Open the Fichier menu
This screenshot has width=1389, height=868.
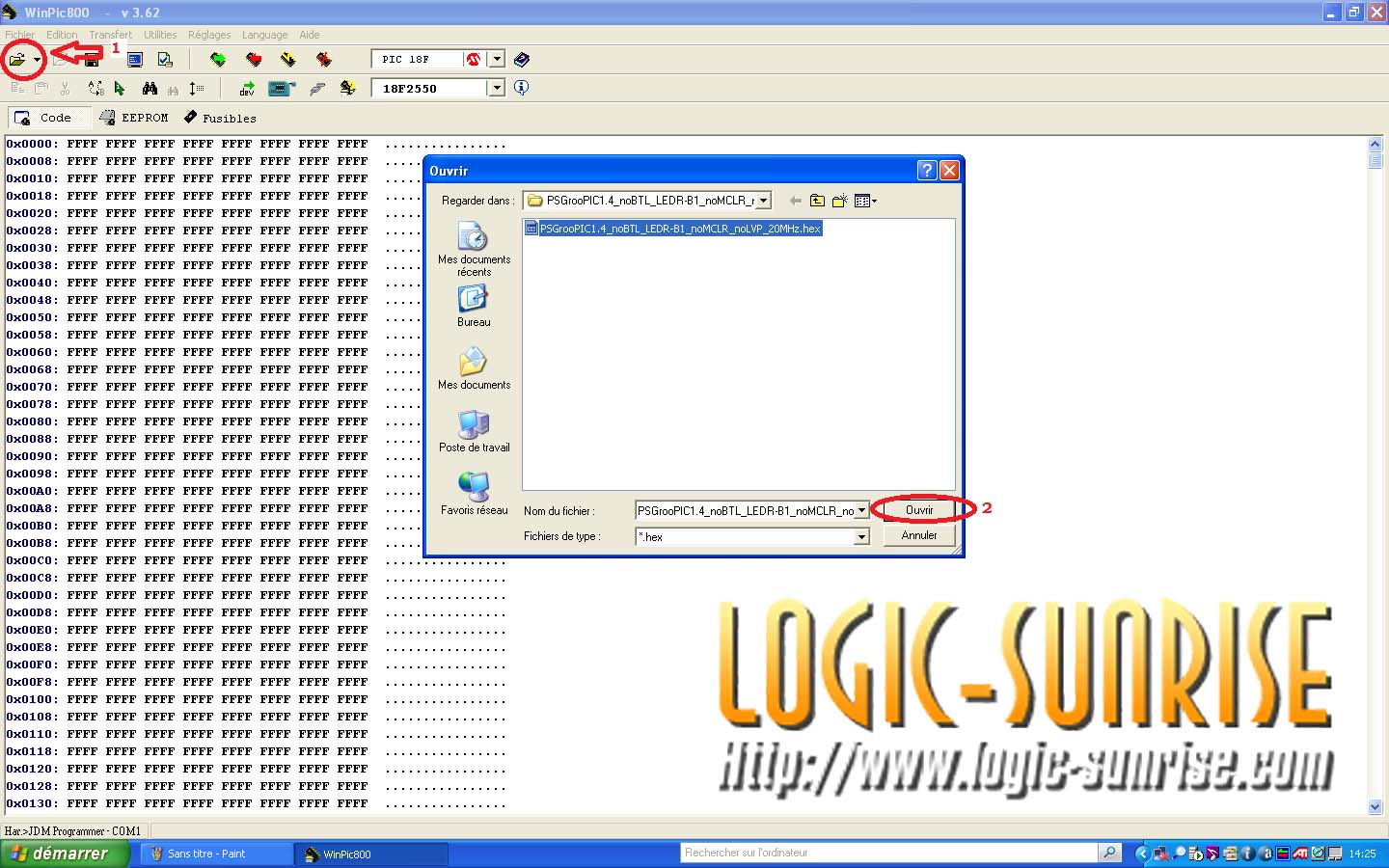(20, 35)
